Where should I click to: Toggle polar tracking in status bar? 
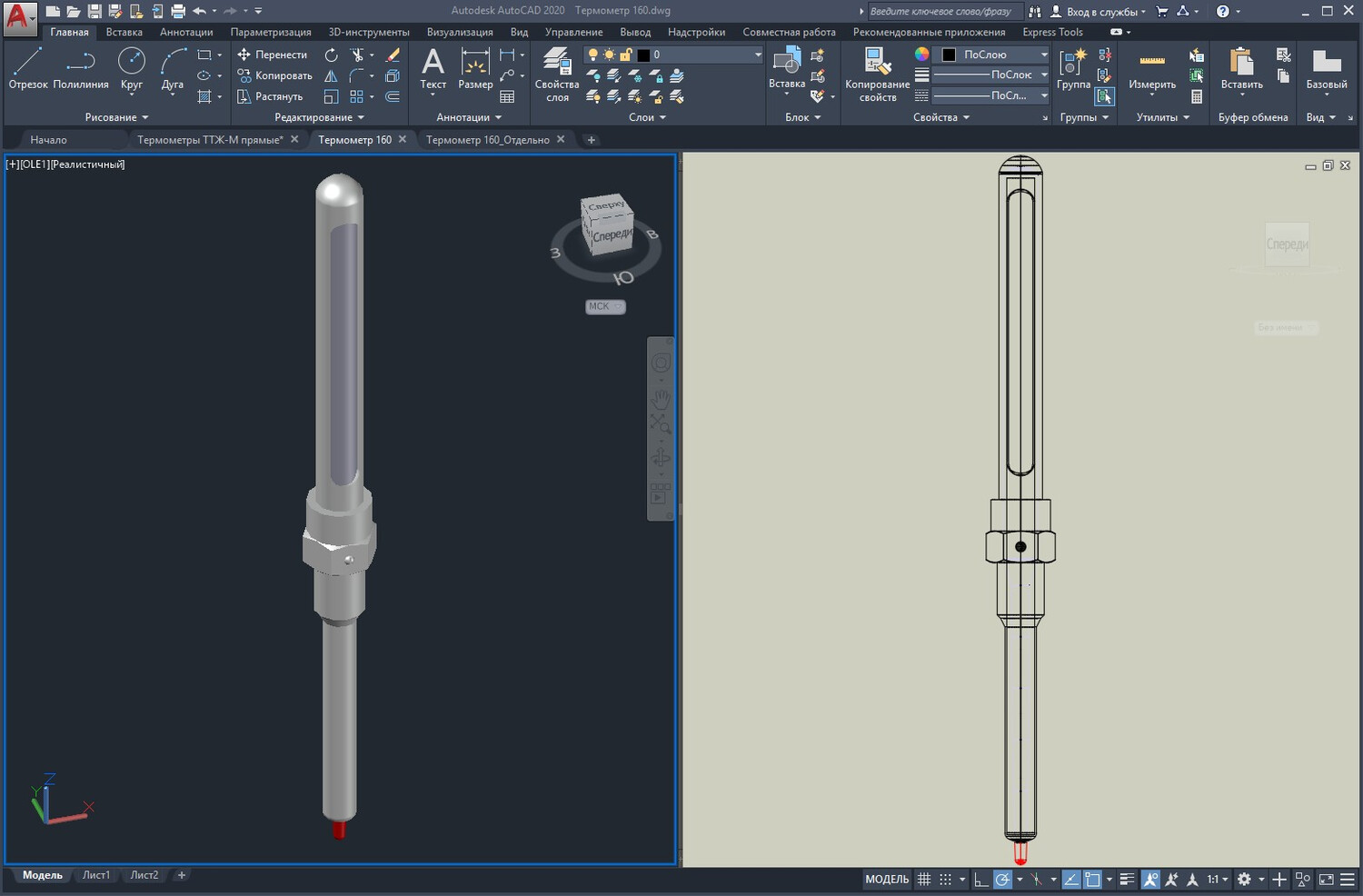1002,879
